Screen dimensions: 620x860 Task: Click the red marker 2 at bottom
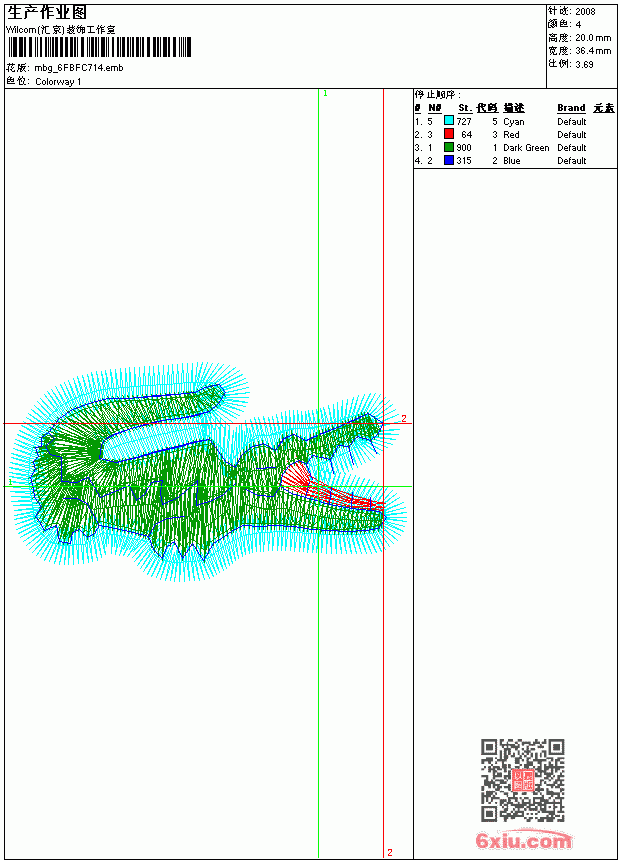pos(390,852)
